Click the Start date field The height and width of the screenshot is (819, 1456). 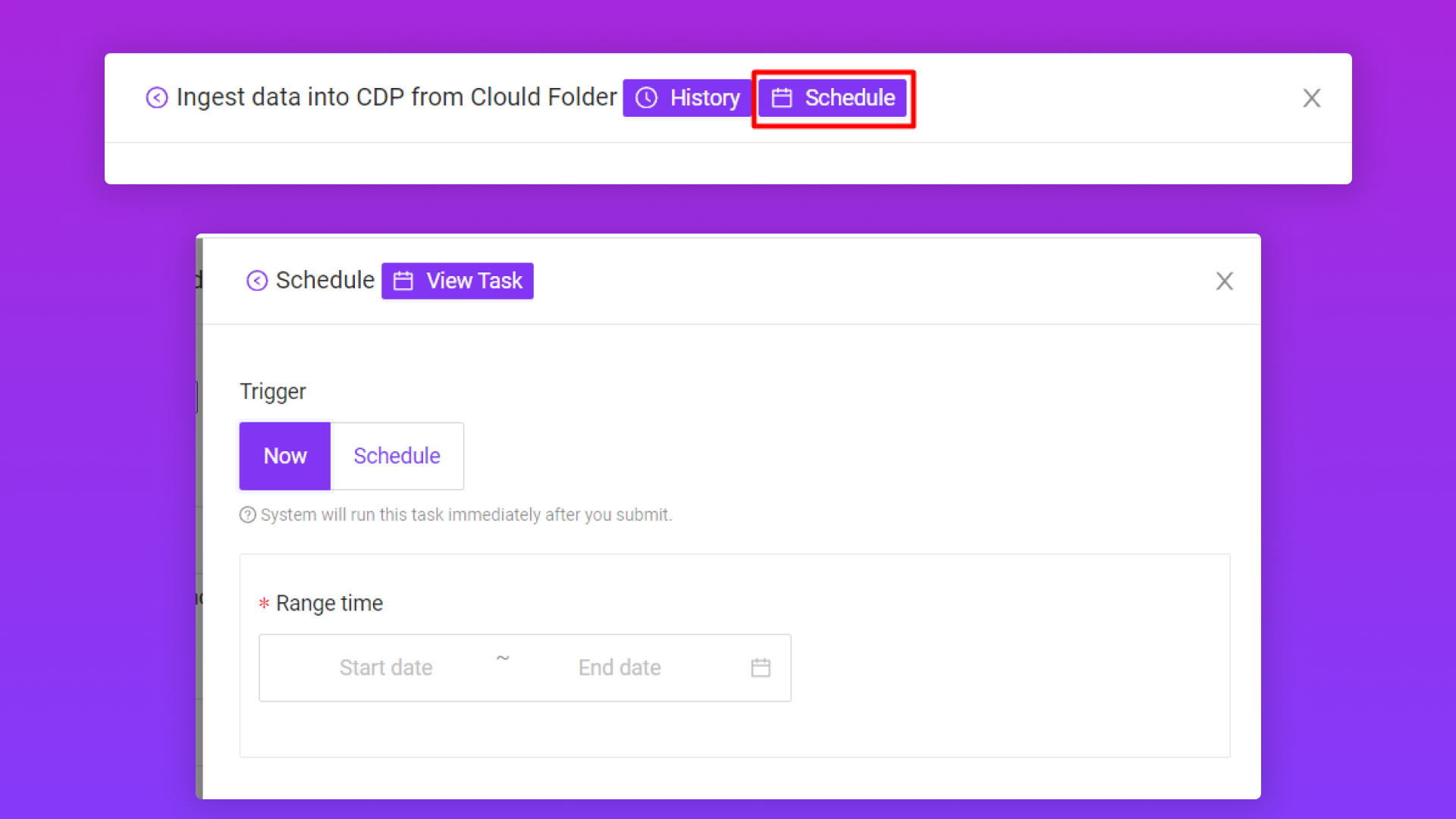385,667
